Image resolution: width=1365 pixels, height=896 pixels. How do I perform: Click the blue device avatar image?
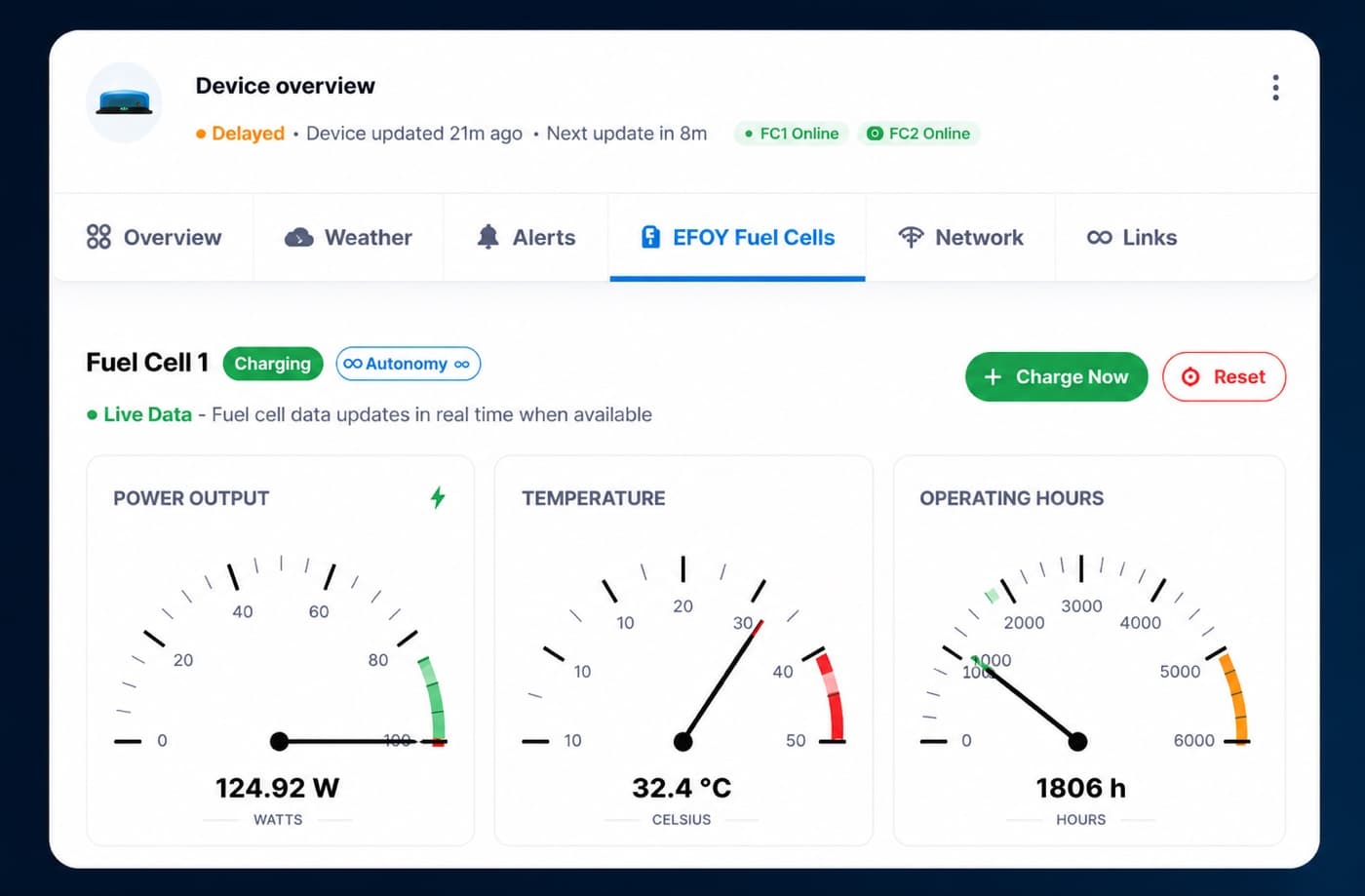coord(124,102)
